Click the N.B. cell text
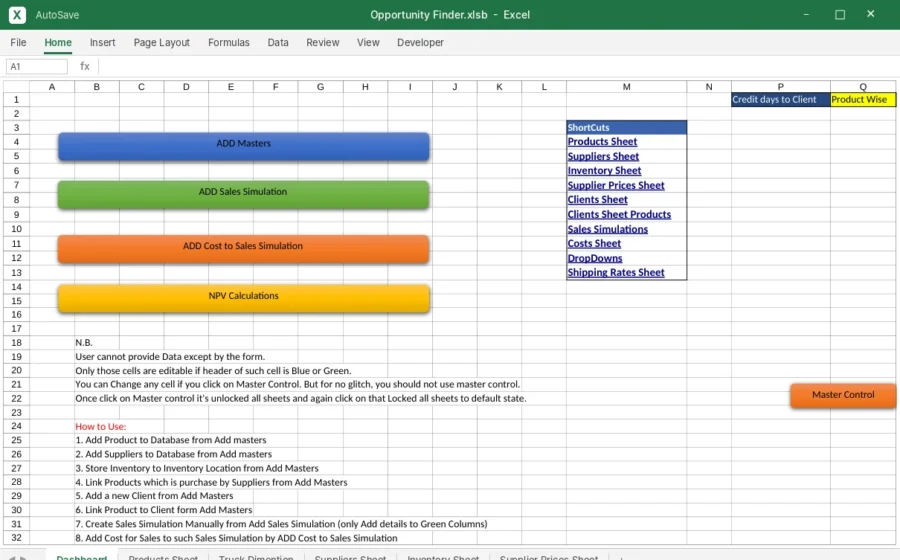The image size is (900, 560). pos(84,343)
